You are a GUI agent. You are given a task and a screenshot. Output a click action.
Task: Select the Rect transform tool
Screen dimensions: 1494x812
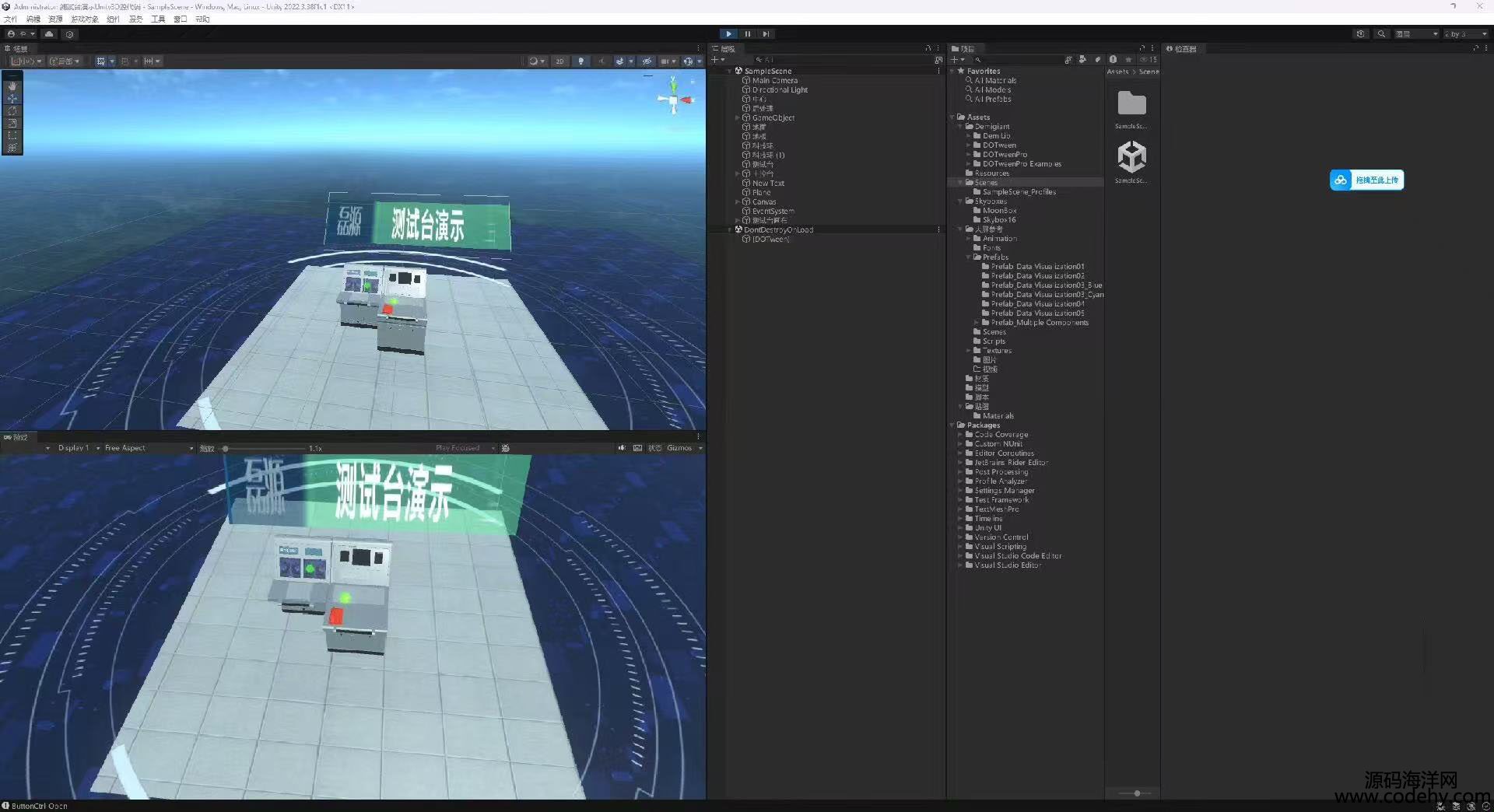[x=12, y=135]
